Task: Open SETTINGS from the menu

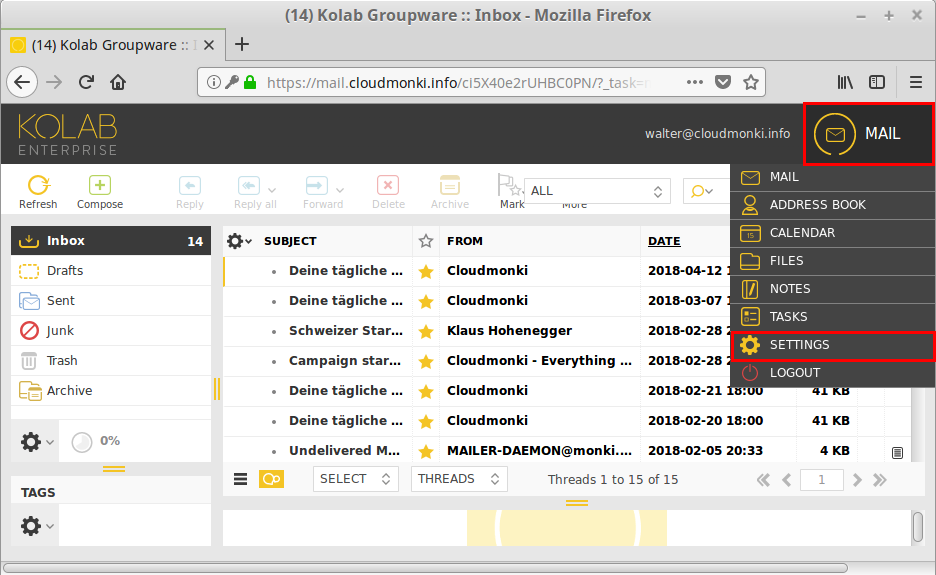Action: tap(833, 345)
